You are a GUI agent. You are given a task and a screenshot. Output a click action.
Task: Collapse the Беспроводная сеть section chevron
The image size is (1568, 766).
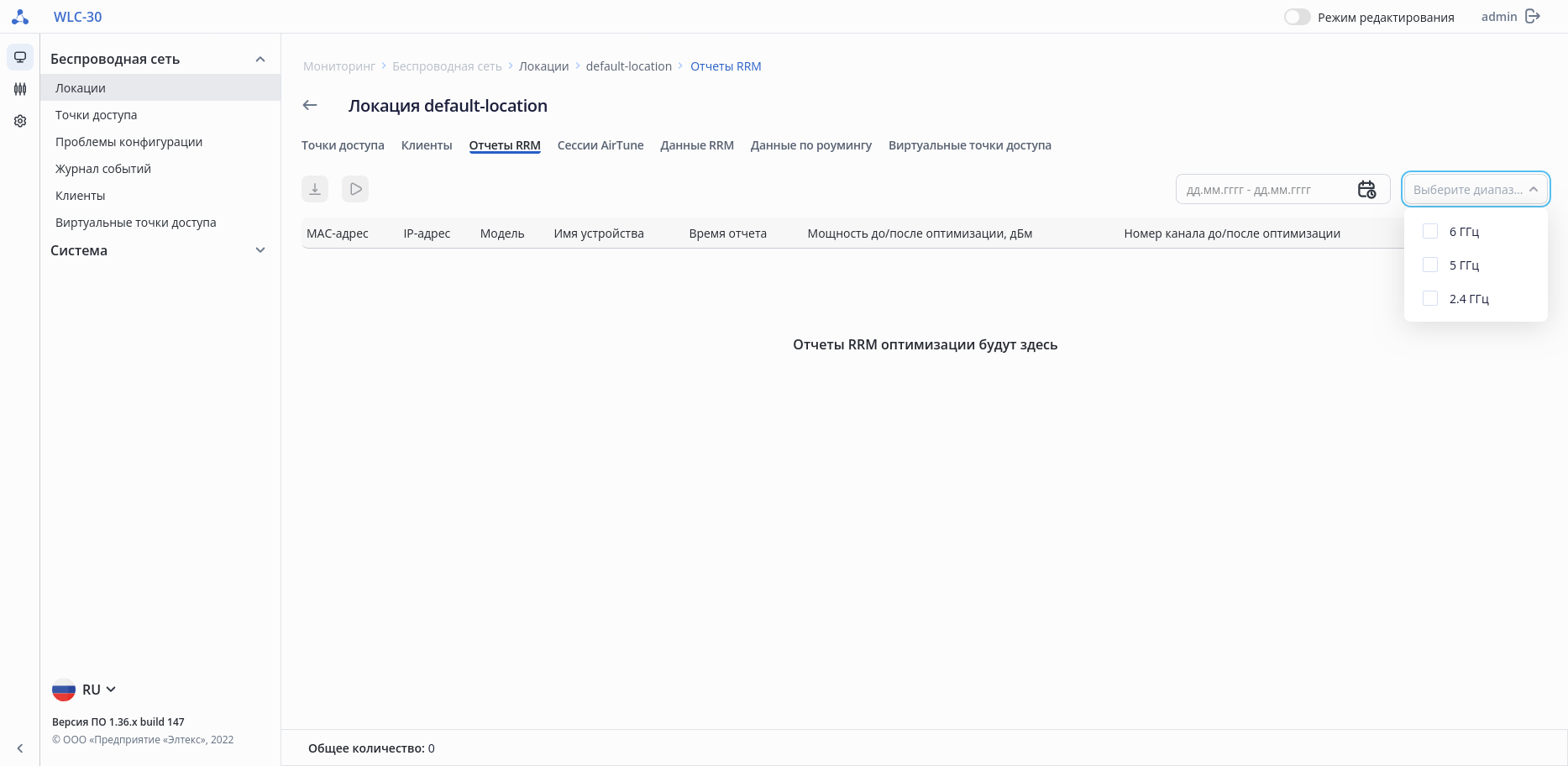coord(260,59)
